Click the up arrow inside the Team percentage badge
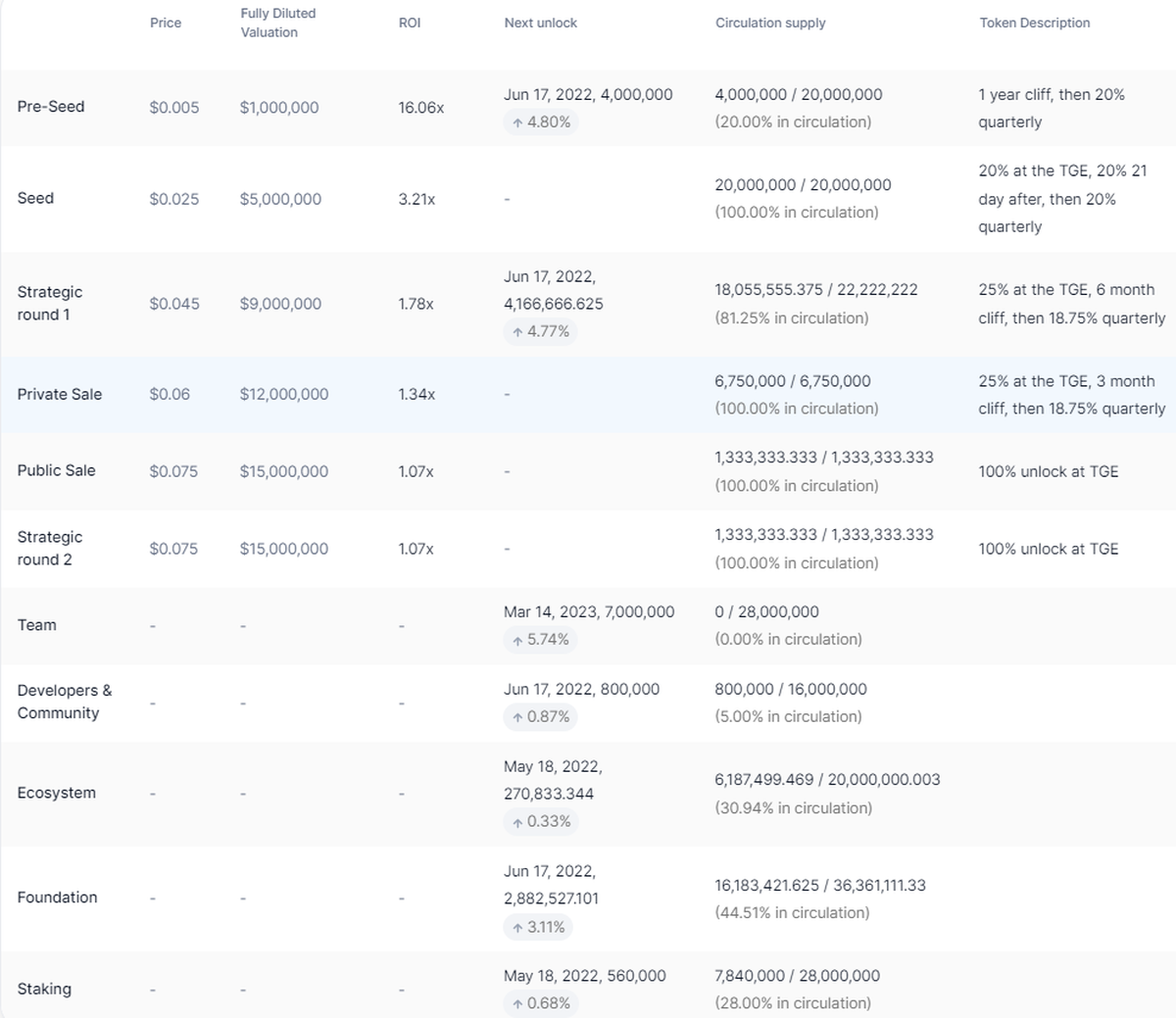The image size is (1176, 1018). click(x=515, y=639)
